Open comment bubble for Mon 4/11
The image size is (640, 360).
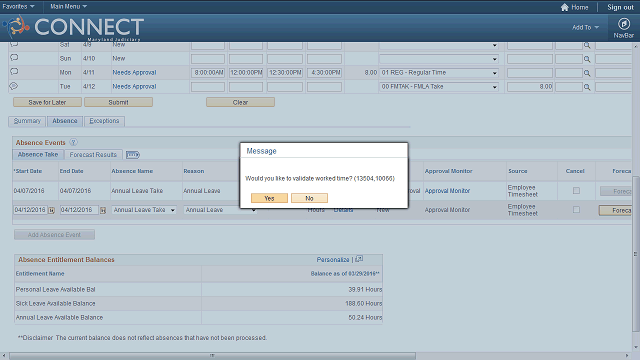coord(14,71)
